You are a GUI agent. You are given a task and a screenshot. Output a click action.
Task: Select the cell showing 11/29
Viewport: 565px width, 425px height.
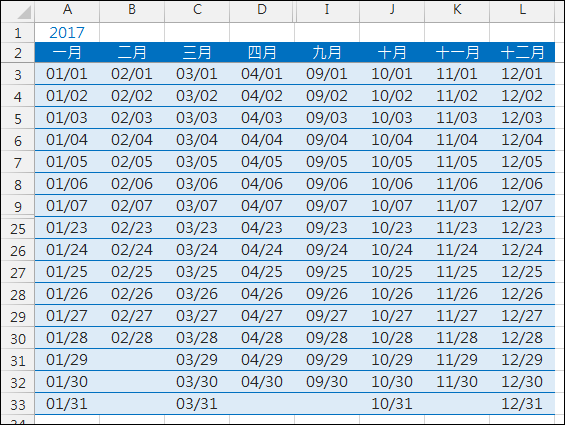coord(457,360)
